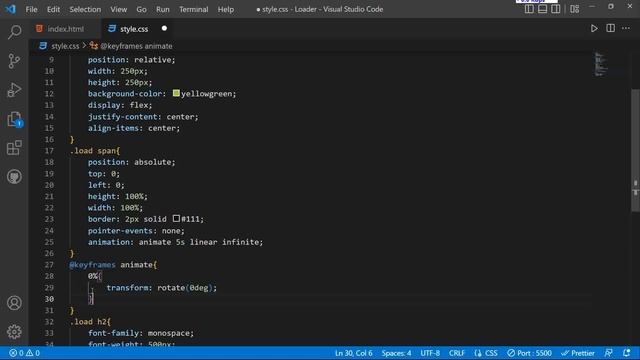Click the minimap code preview

pos(600,64)
